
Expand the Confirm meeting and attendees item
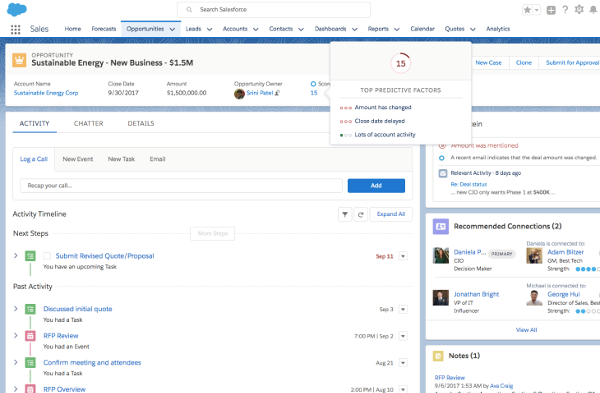[x=16, y=362]
